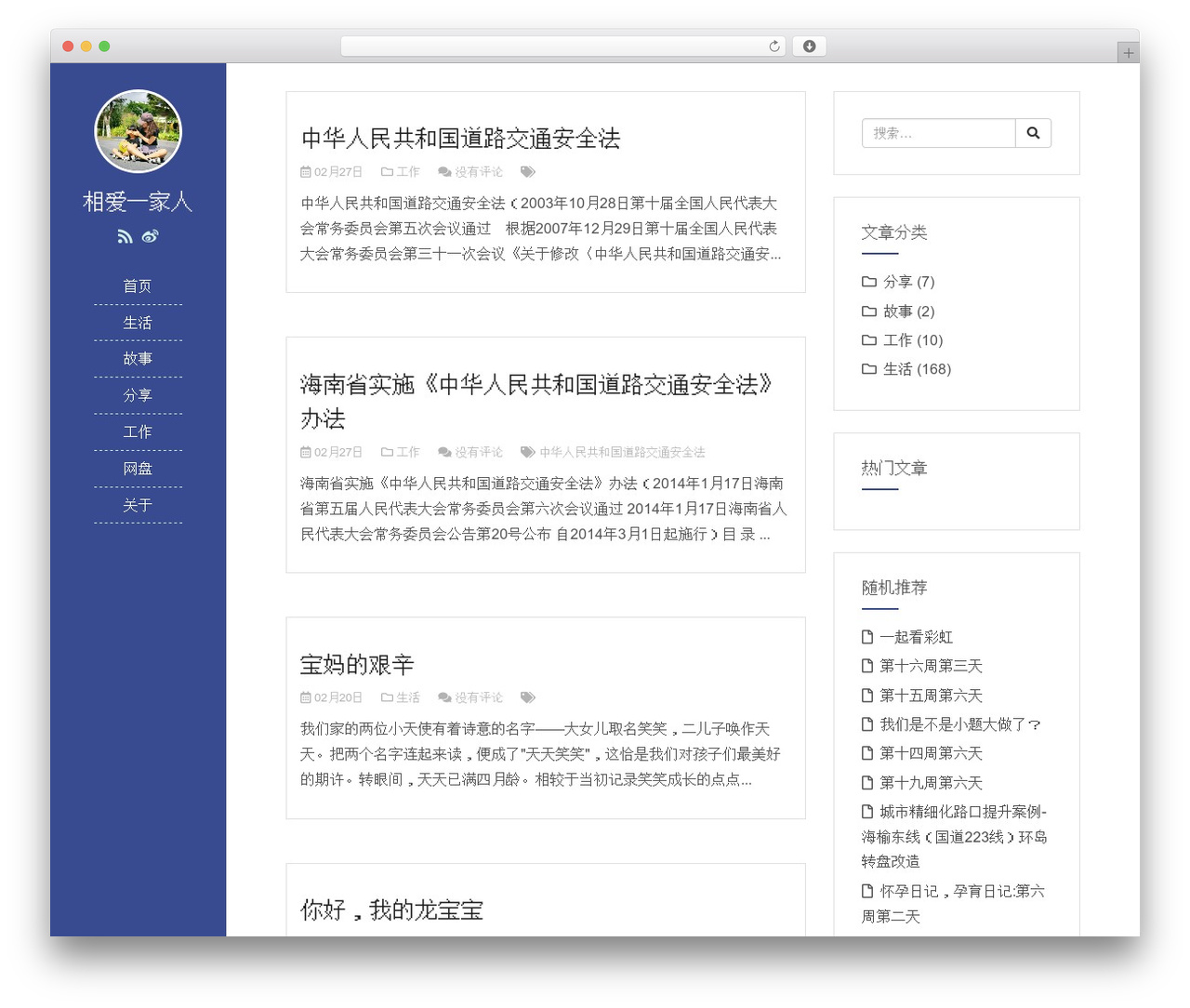1190x1008 pixels.
Task: Add a new browser tab
Action: coord(1128,53)
